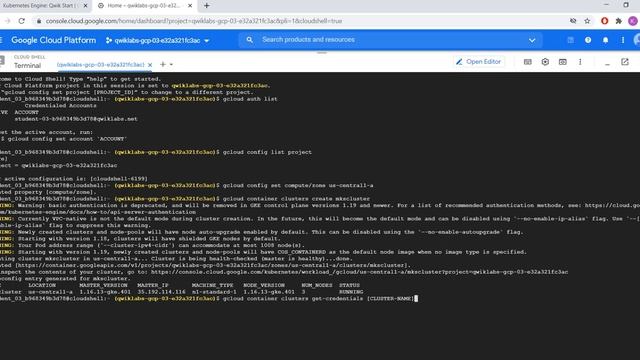Click the 'student-03-b968349b3d78@qwiklabs.net' account line
Screen dimensions: 640x360
click(x=76, y=119)
